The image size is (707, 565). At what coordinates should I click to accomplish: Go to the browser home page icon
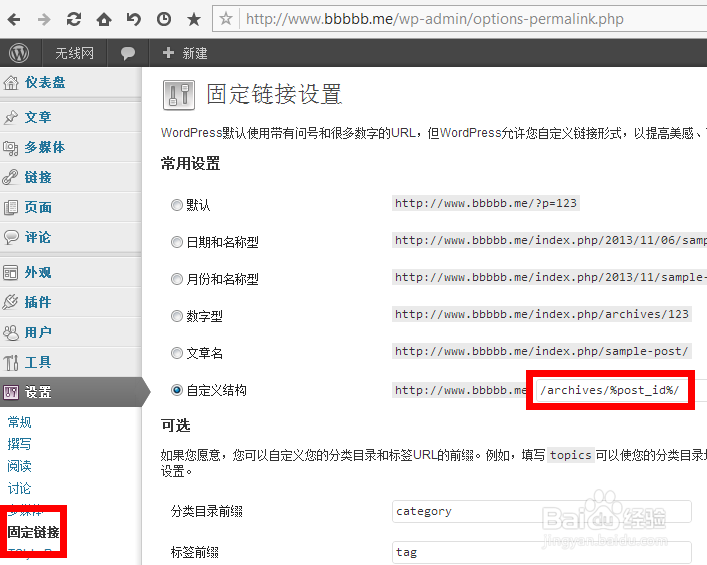tap(104, 19)
